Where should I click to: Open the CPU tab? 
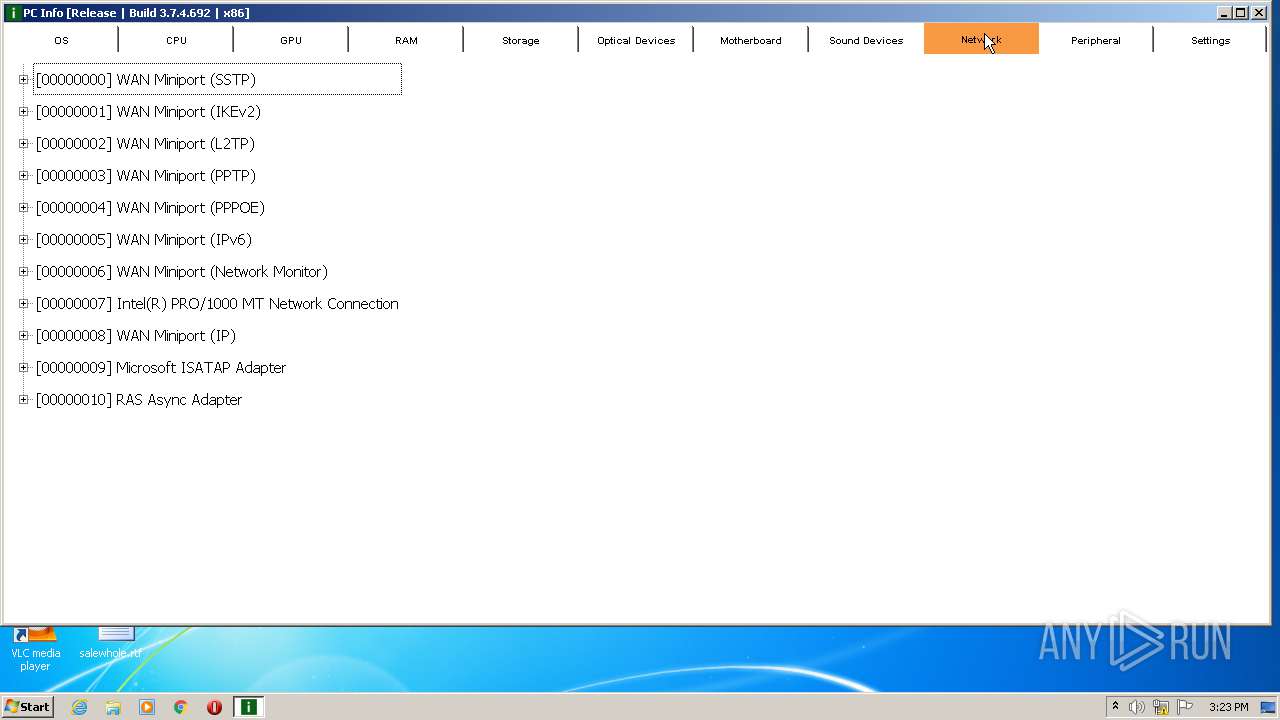(x=176, y=40)
